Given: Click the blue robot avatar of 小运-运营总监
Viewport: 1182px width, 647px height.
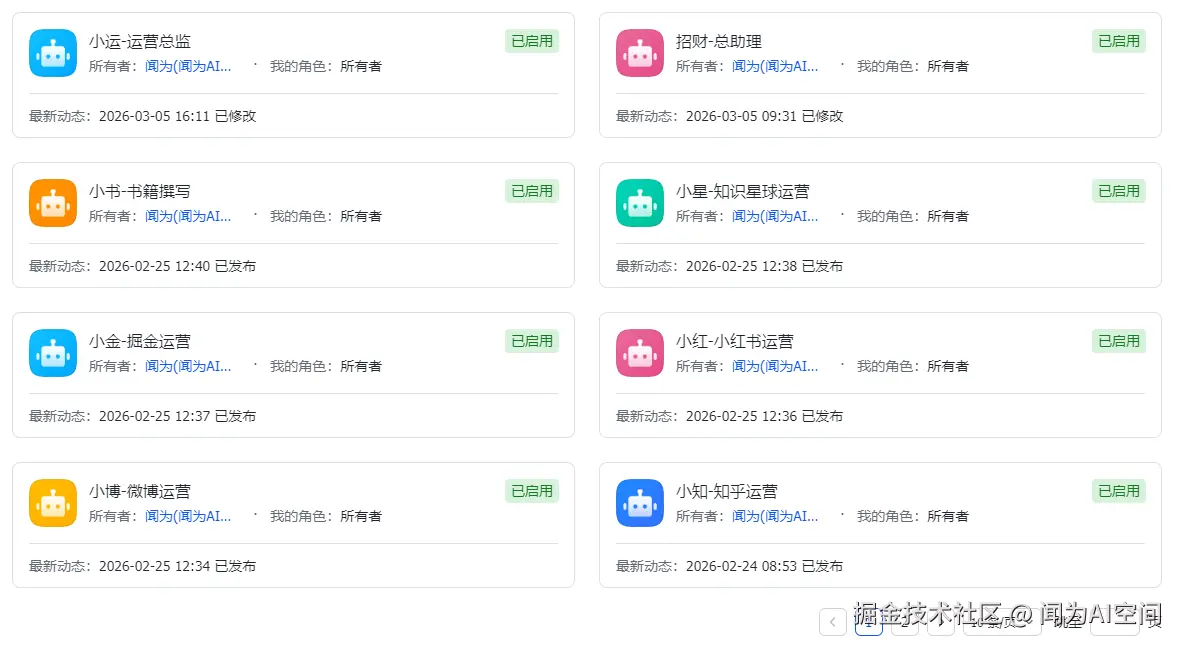Looking at the screenshot, I should [x=53, y=53].
